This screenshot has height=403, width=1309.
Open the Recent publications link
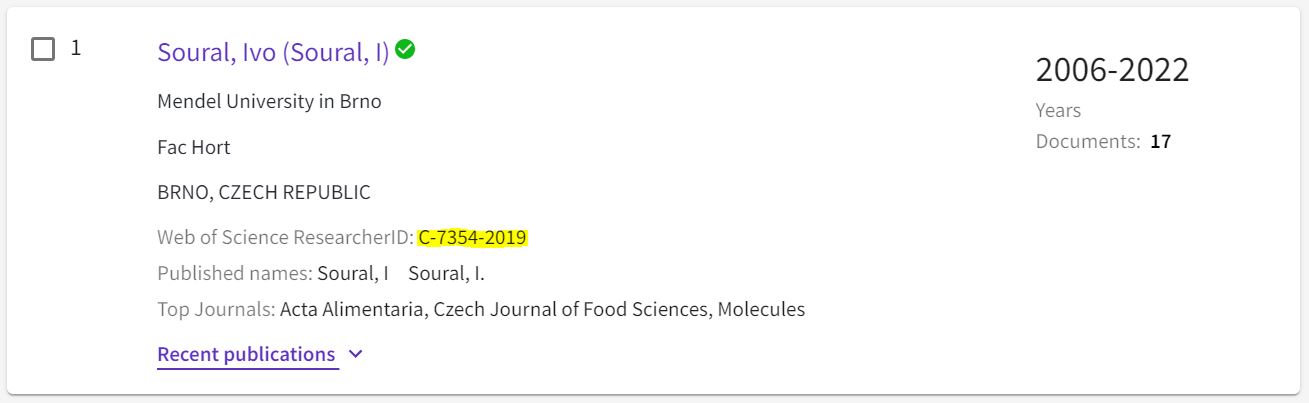click(x=246, y=354)
